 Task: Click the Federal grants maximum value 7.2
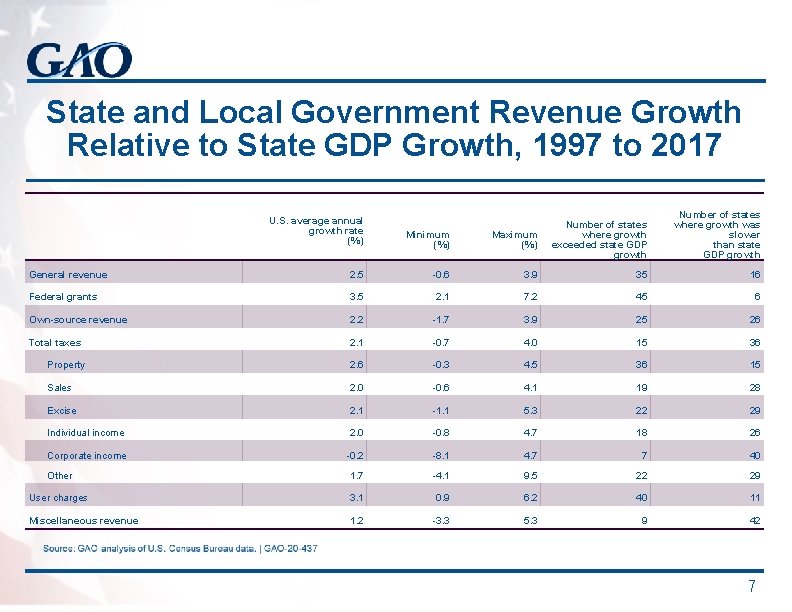tap(530, 297)
